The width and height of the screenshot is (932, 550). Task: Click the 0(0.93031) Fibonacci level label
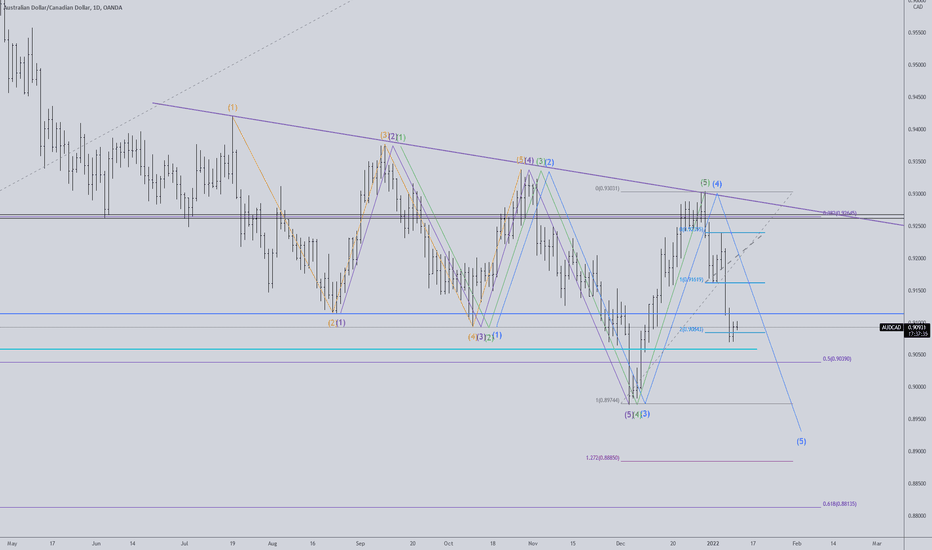tap(607, 188)
